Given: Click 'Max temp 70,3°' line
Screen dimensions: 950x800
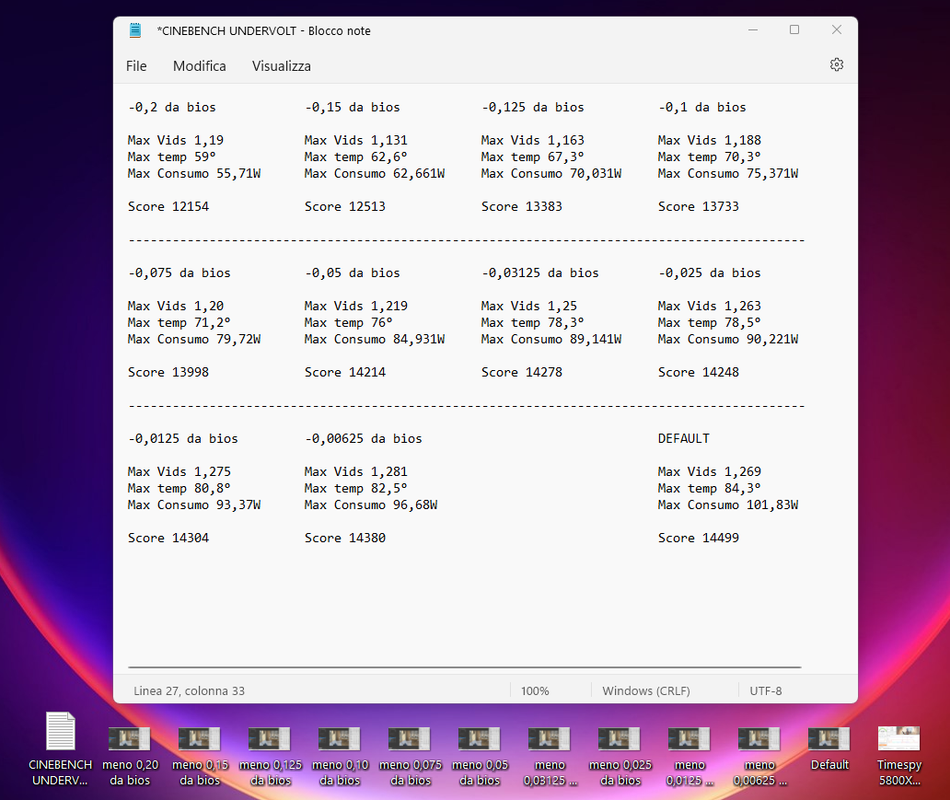Looking at the screenshot, I should (x=709, y=157).
